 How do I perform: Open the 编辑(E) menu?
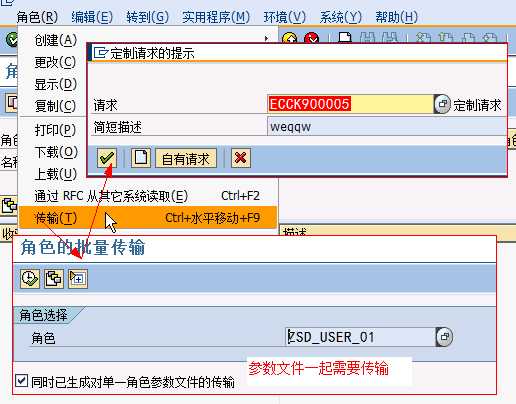tap(92, 17)
